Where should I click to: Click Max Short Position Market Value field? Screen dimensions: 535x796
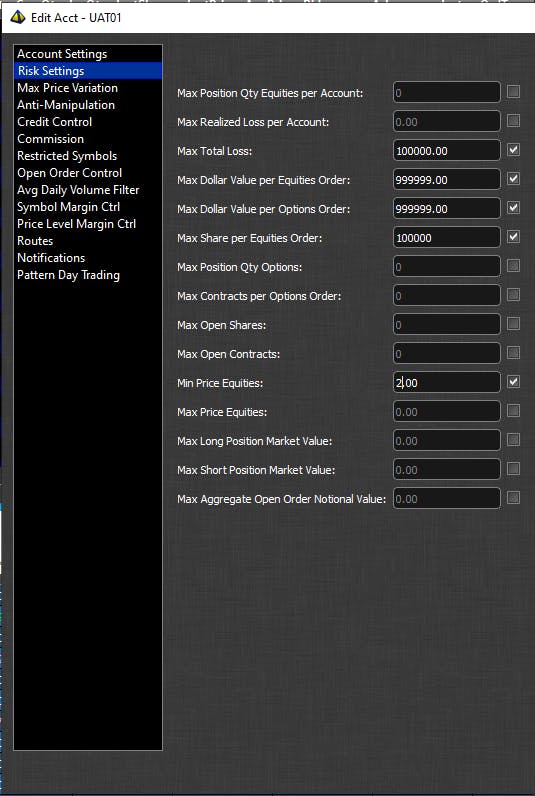(x=447, y=469)
